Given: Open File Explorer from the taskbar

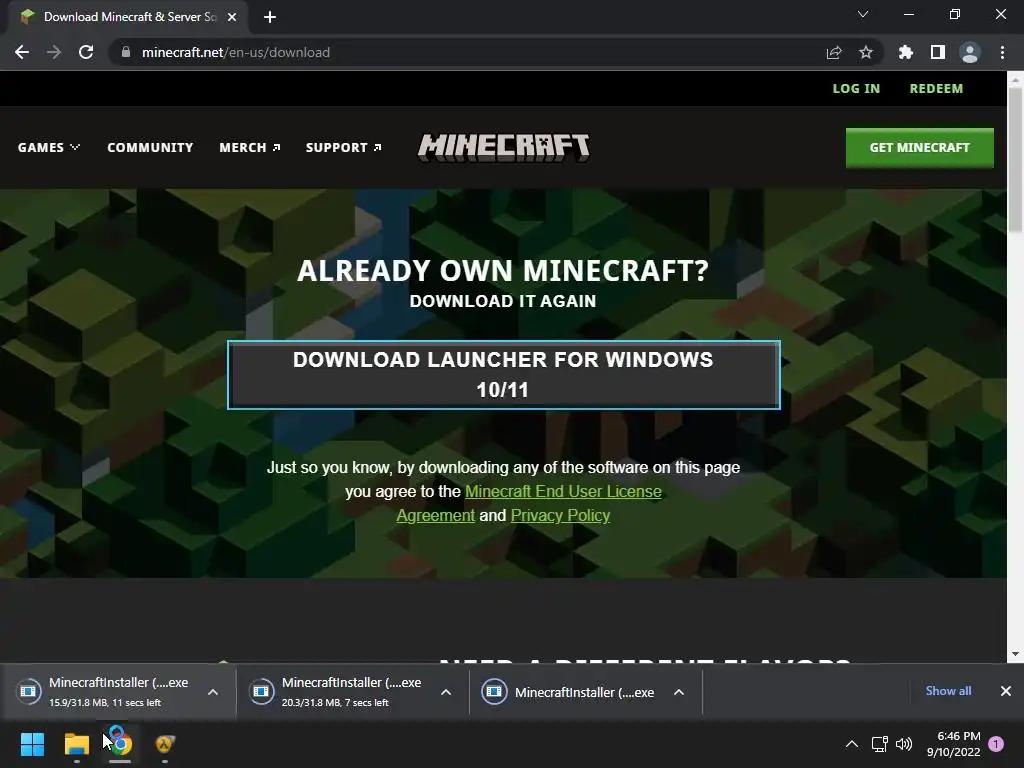Looking at the screenshot, I should click(x=76, y=744).
